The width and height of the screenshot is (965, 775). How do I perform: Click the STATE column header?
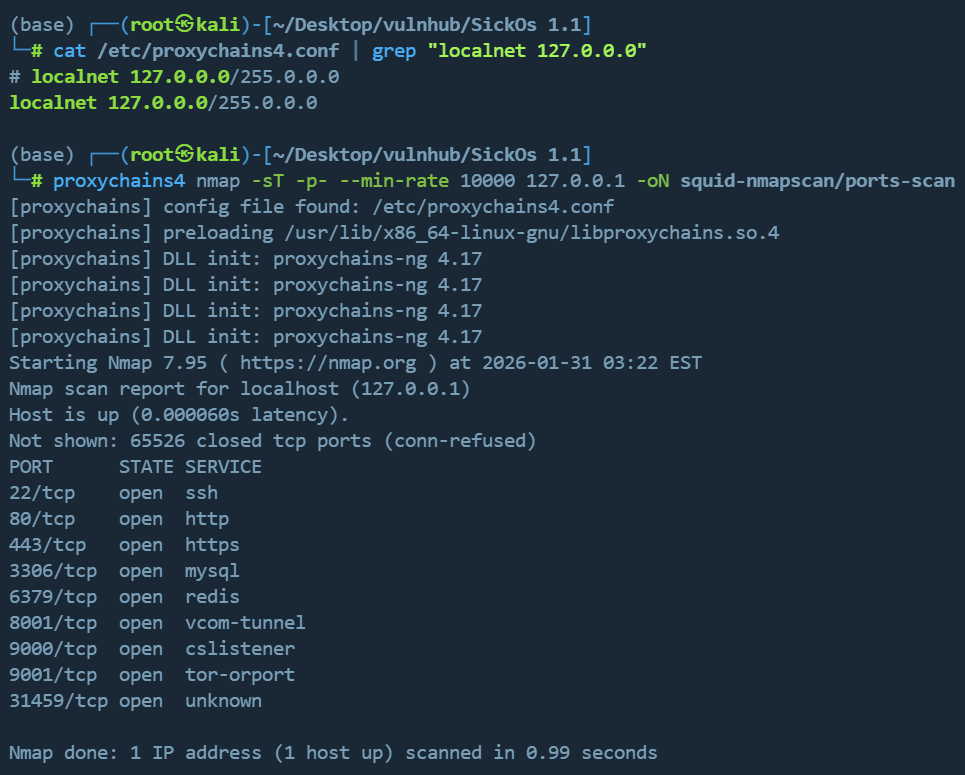(x=146, y=466)
